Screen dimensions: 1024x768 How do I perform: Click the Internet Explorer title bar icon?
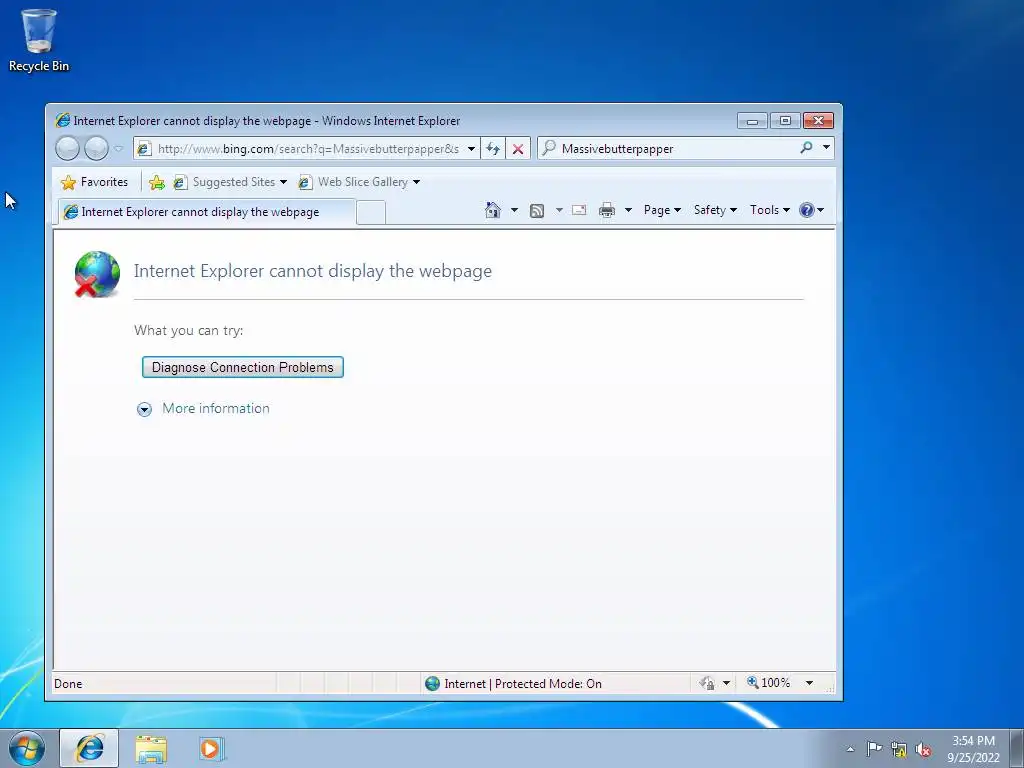coord(63,120)
